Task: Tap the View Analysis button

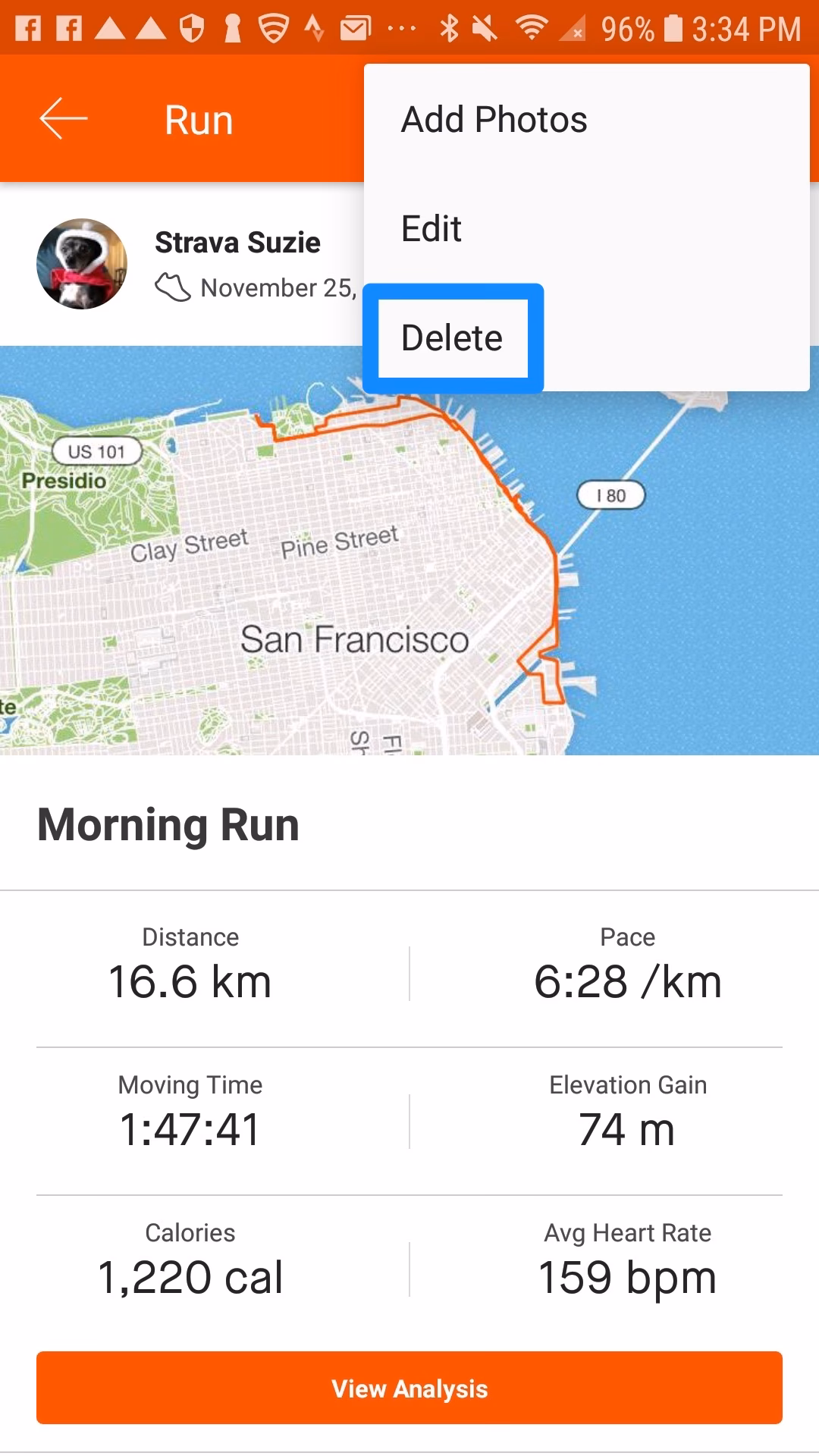Action: [x=409, y=1388]
